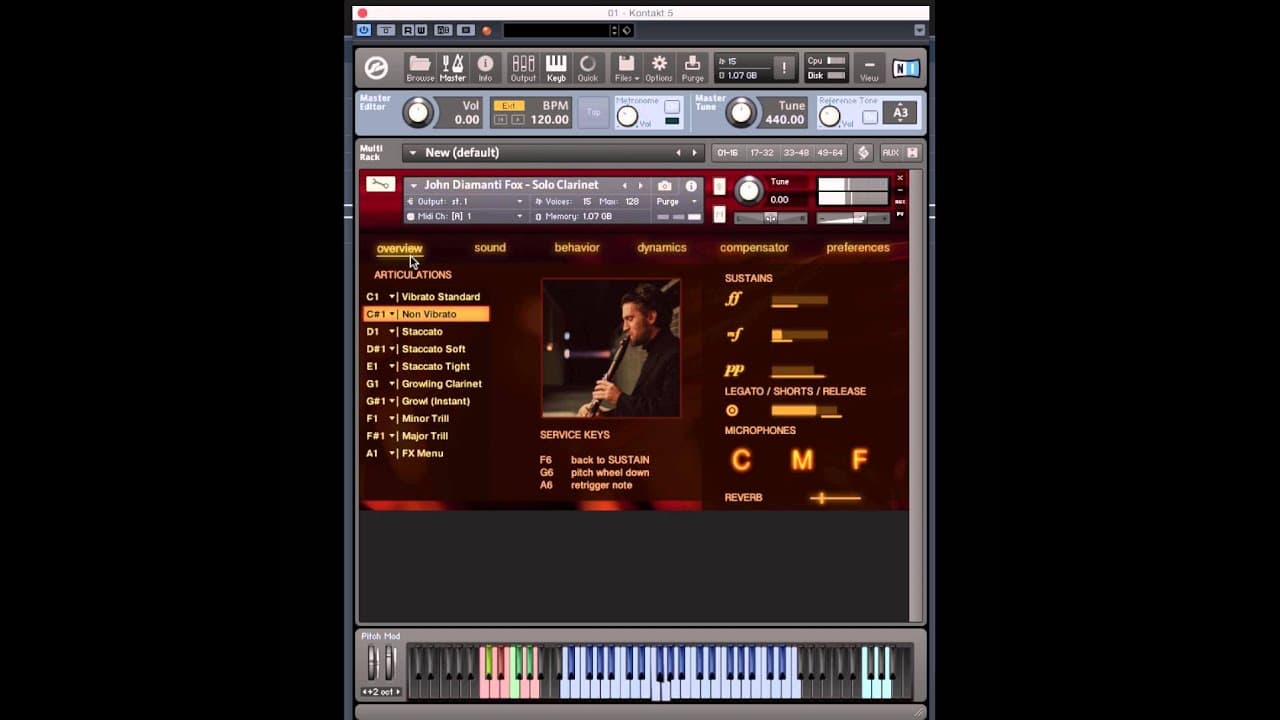Select the Growling Clarinet articulation
The image size is (1280, 720).
[441, 384]
